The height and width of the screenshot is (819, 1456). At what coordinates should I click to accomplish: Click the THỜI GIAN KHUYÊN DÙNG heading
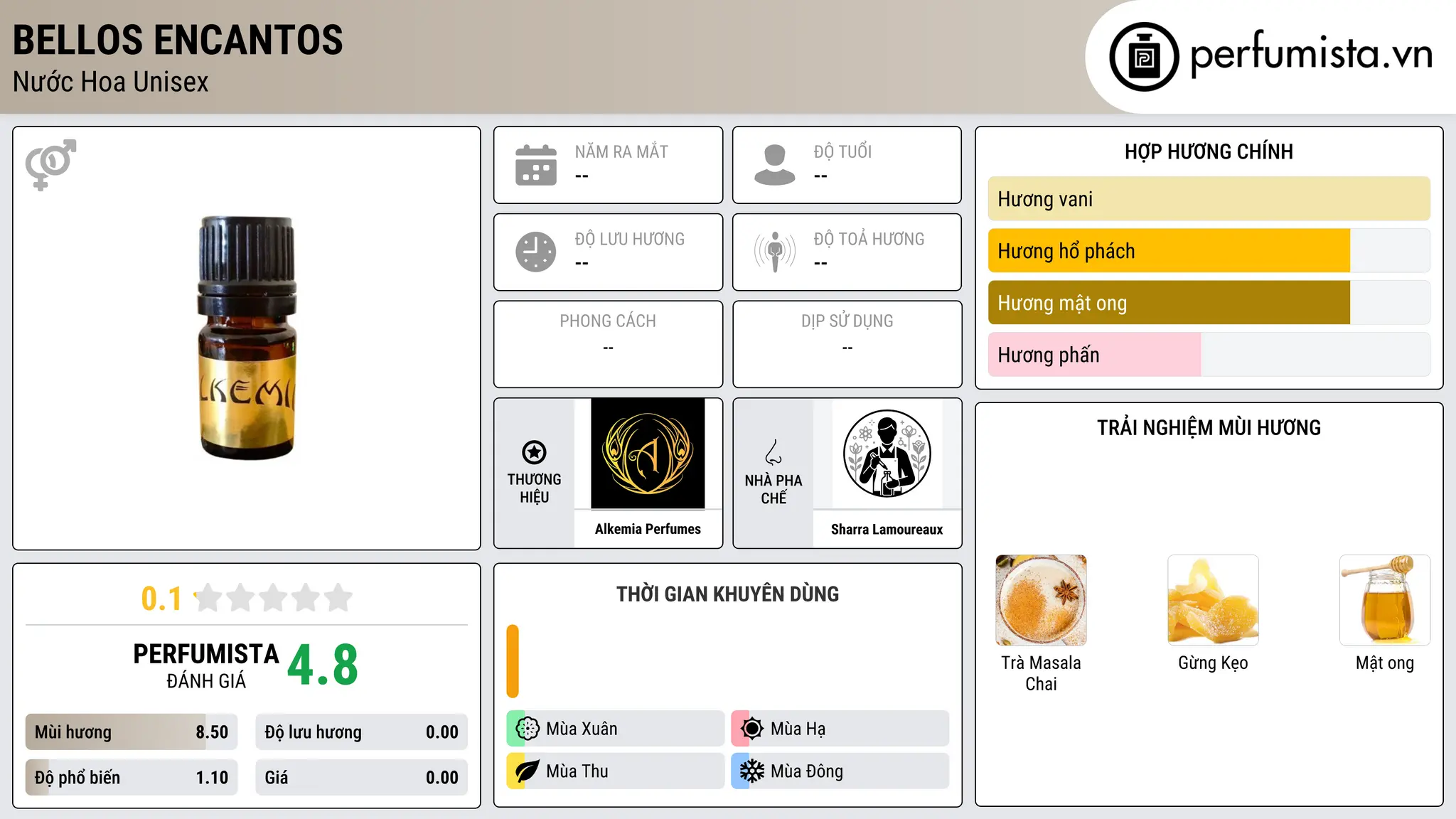727,594
